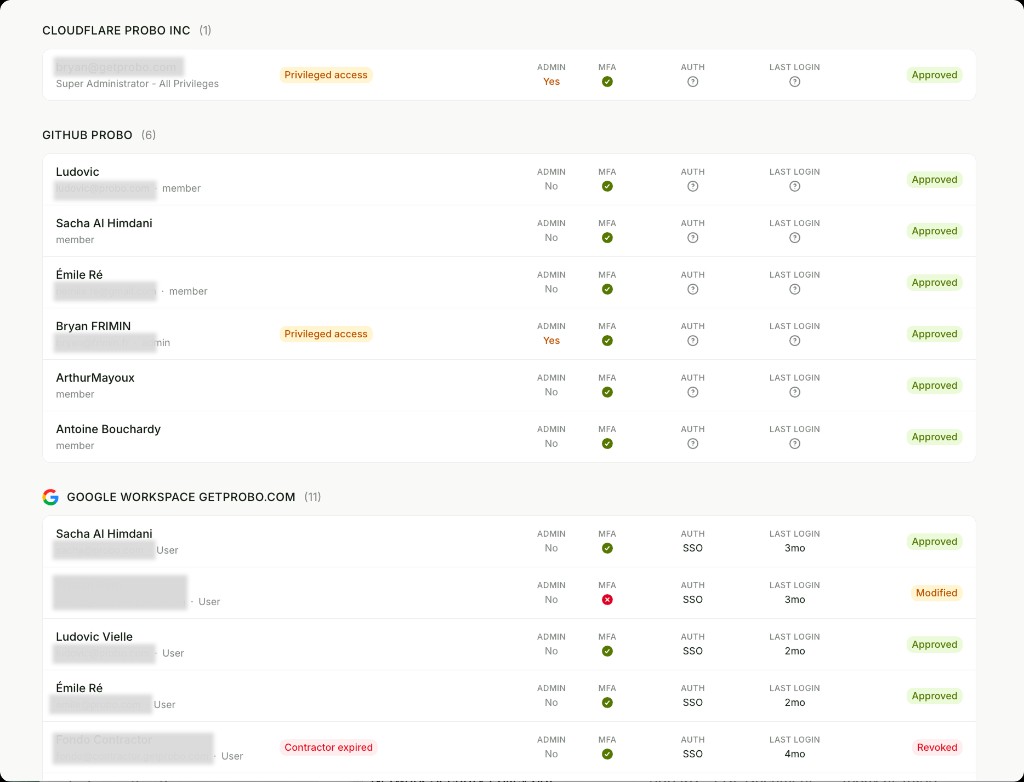Click MFA check icon for GitHub Sacha Al Himdani

[x=607, y=238]
